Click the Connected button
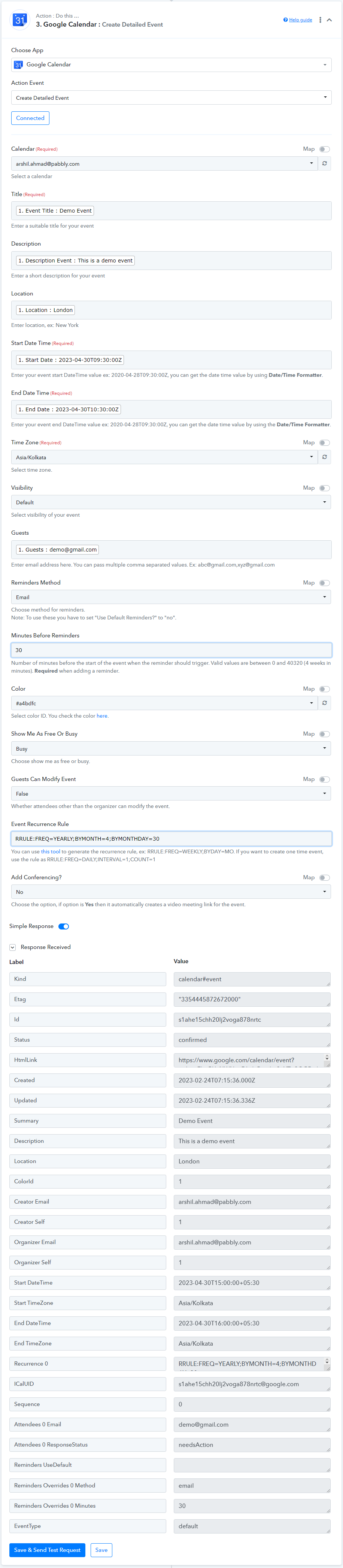The image size is (343, 1568). [30, 118]
